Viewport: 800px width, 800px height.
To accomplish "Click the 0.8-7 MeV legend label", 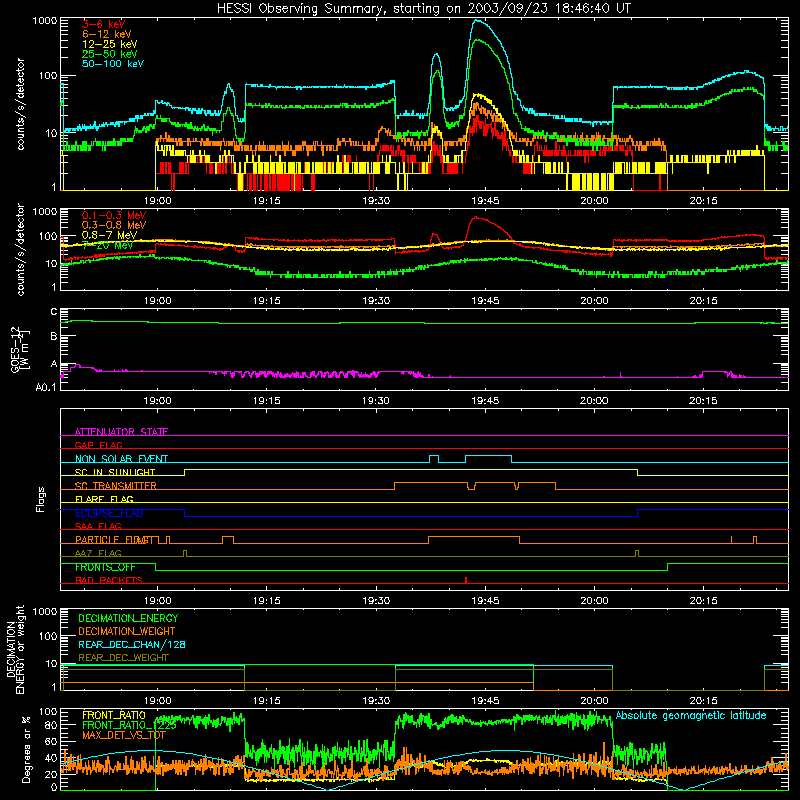I will (x=110, y=235).
